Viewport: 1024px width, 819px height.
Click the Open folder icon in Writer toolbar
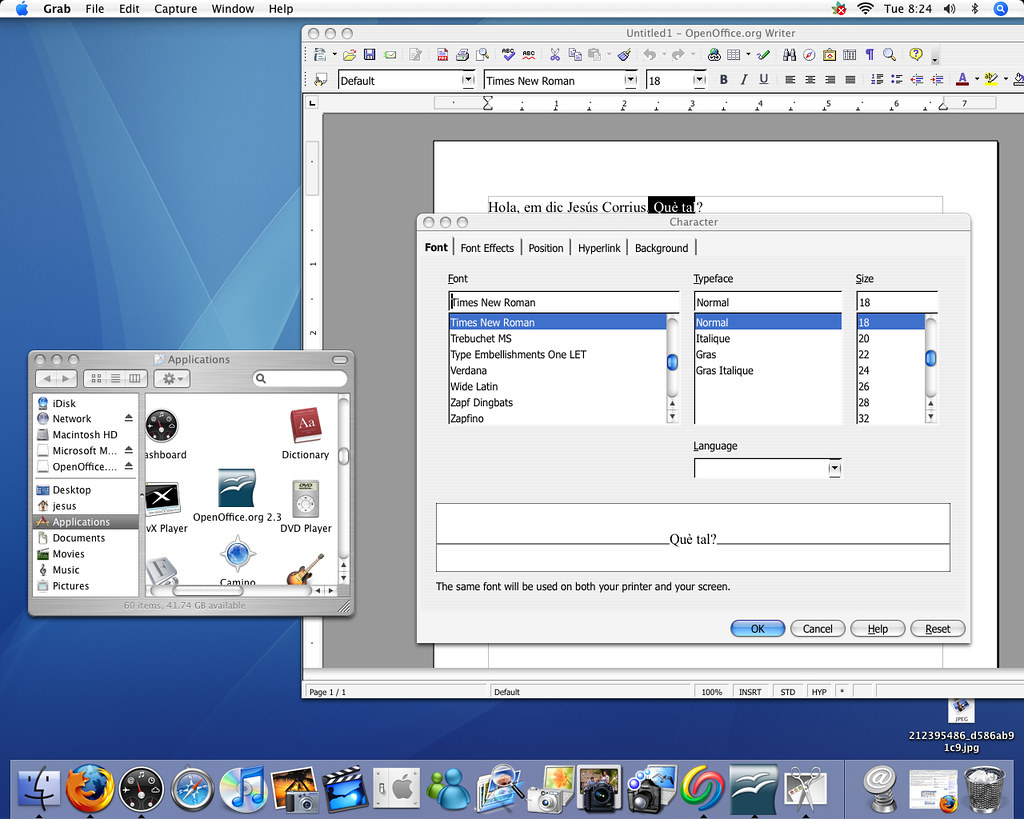tap(349, 55)
